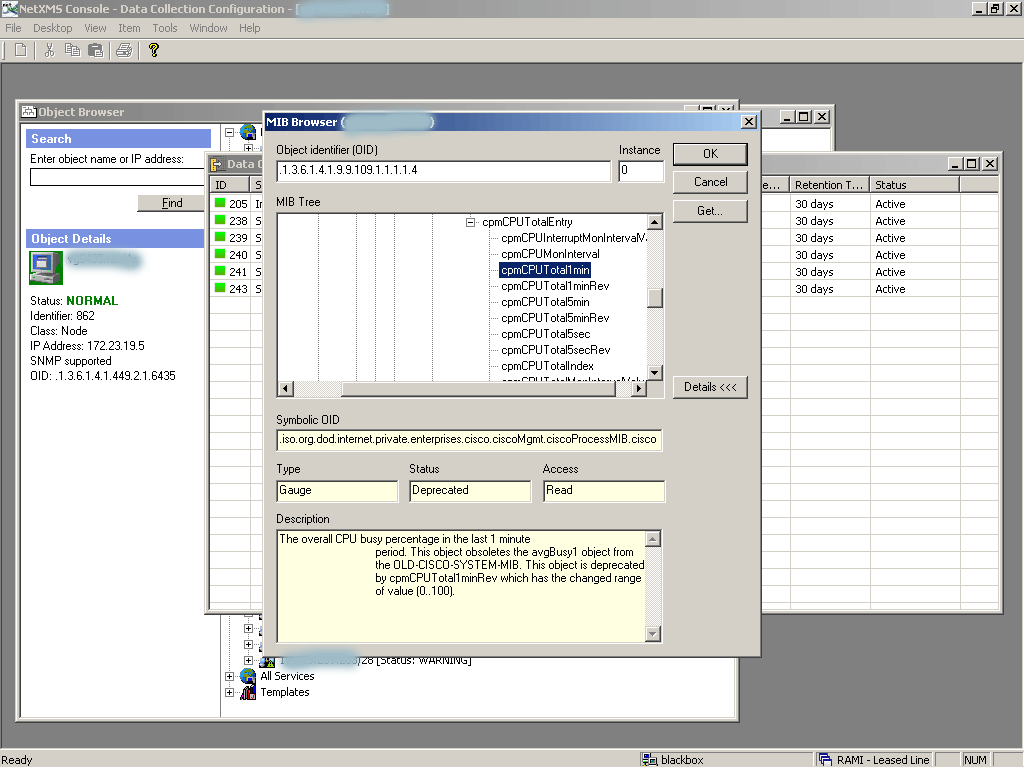This screenshot has width=1024, height=768.
Task: Click the Instance input field
Action: pyautogui.click(x=640, y=171)
